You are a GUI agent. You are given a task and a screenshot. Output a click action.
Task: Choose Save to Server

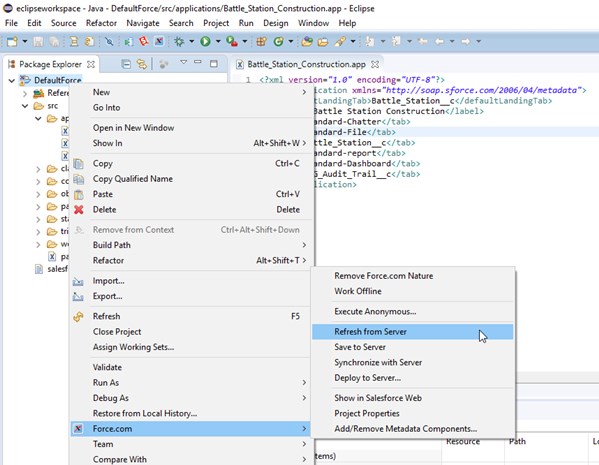pos(413,347)
